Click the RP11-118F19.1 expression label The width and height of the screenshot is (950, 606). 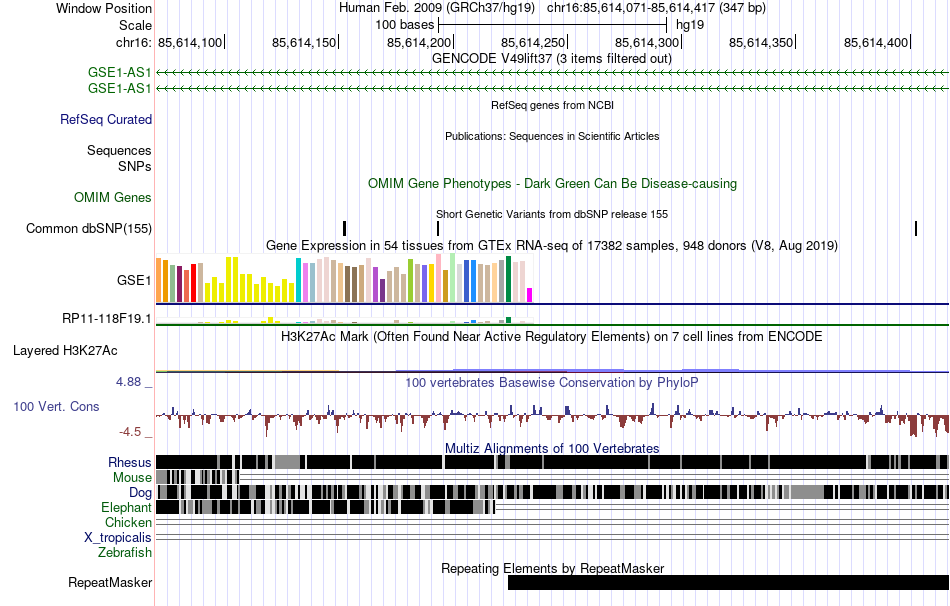107,318
